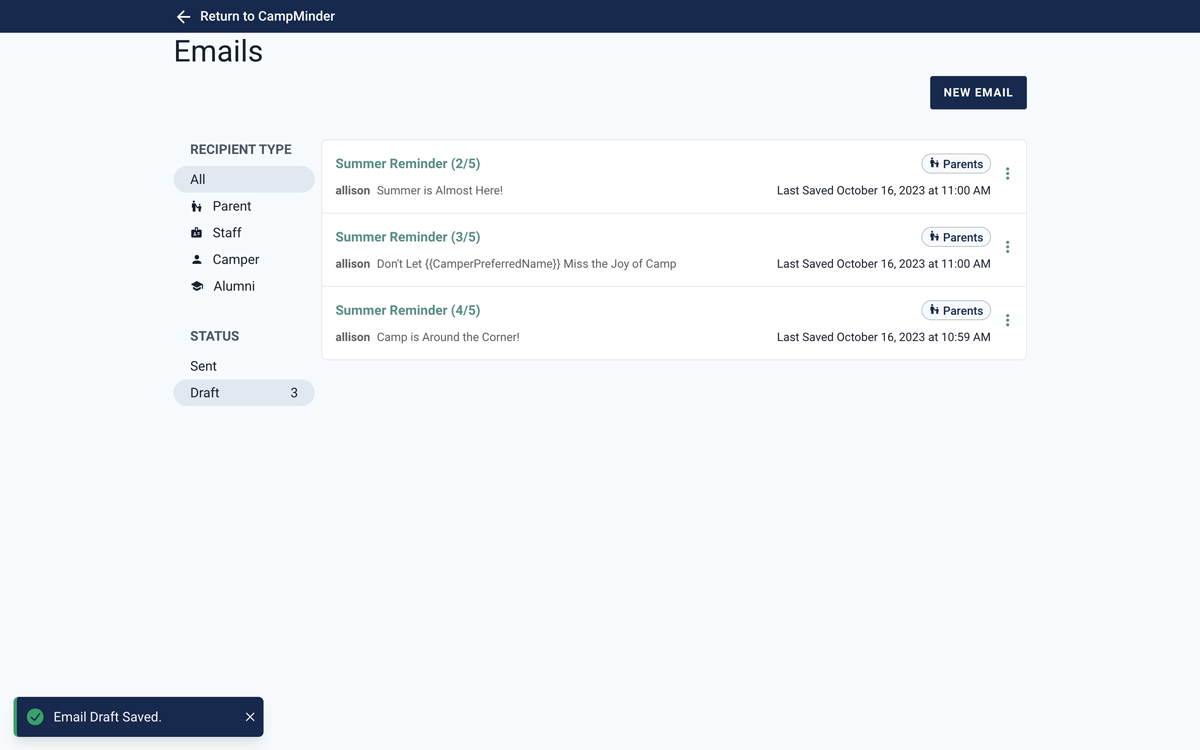
Task: Open options menu for Summer Reminder (4/5)
Action: 1007,320
